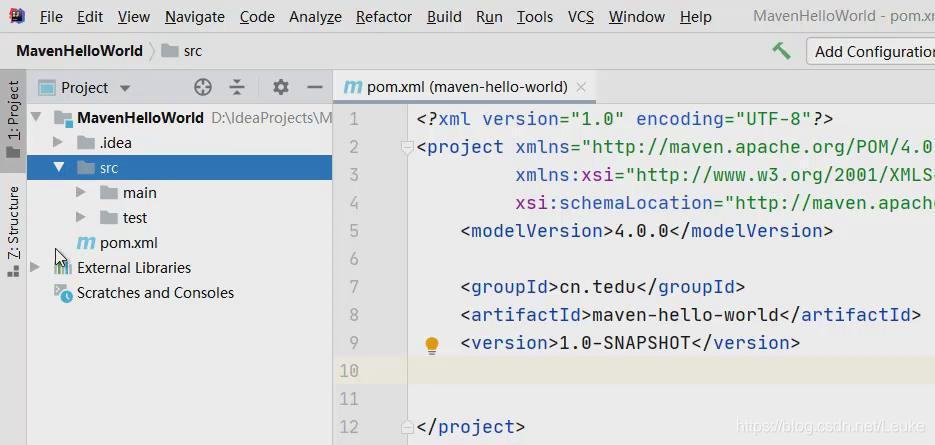
Task: Expand the test folder arrow
Action: pyautogui.click(x=81, y=218)
